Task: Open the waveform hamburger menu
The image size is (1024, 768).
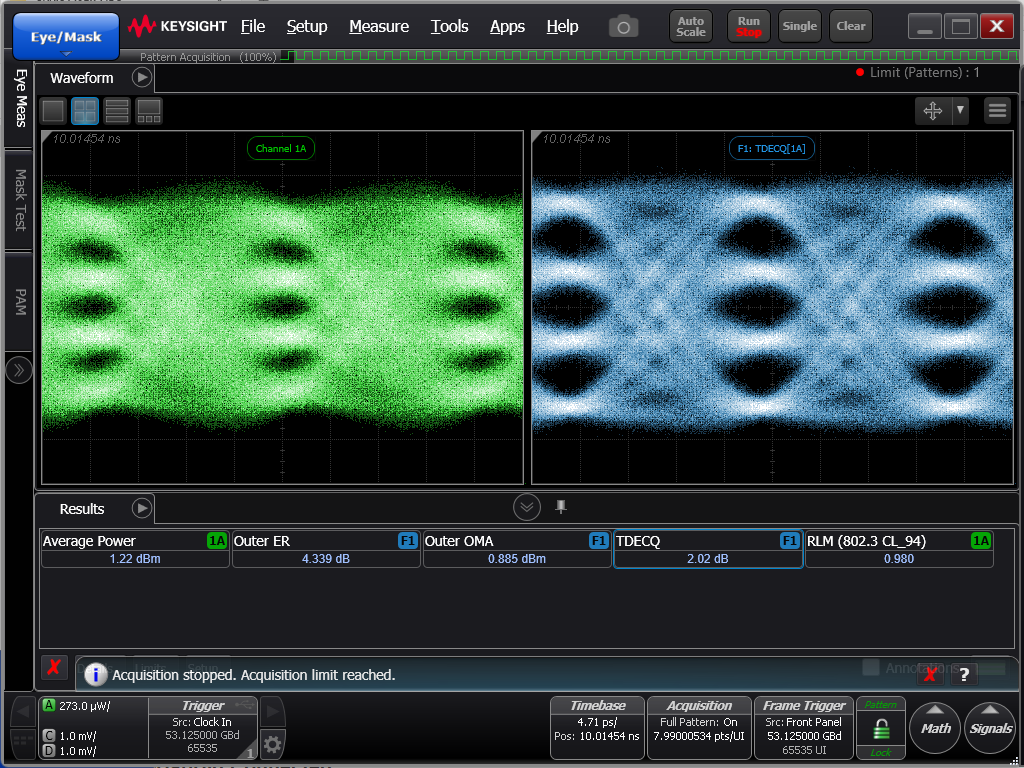Action: click(x=997, y=111)
